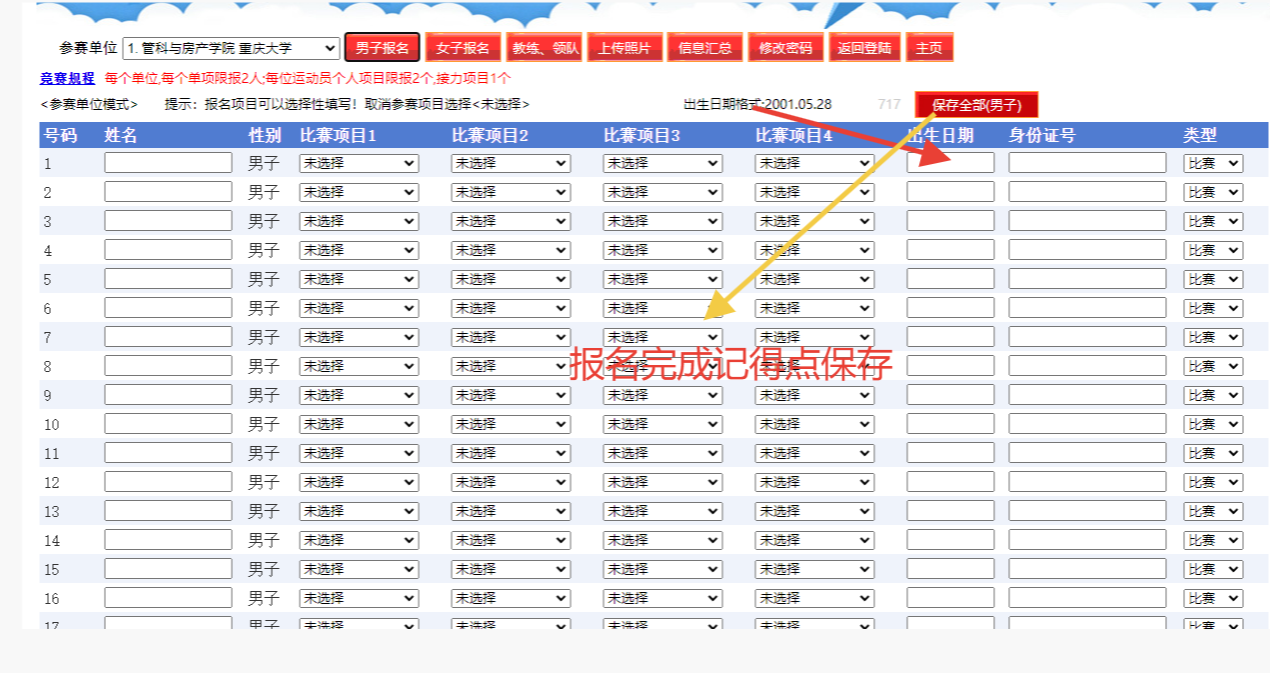Select the 姓名 field in row 14
1270x673 pixels.
(x=168, y=540)
